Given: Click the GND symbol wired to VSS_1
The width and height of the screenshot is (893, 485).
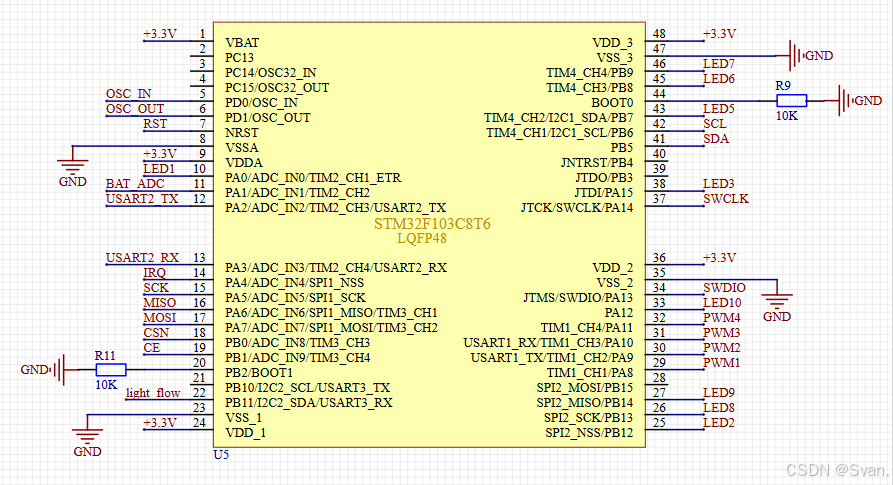Looking at the screenshot, I should pos(87,443).
